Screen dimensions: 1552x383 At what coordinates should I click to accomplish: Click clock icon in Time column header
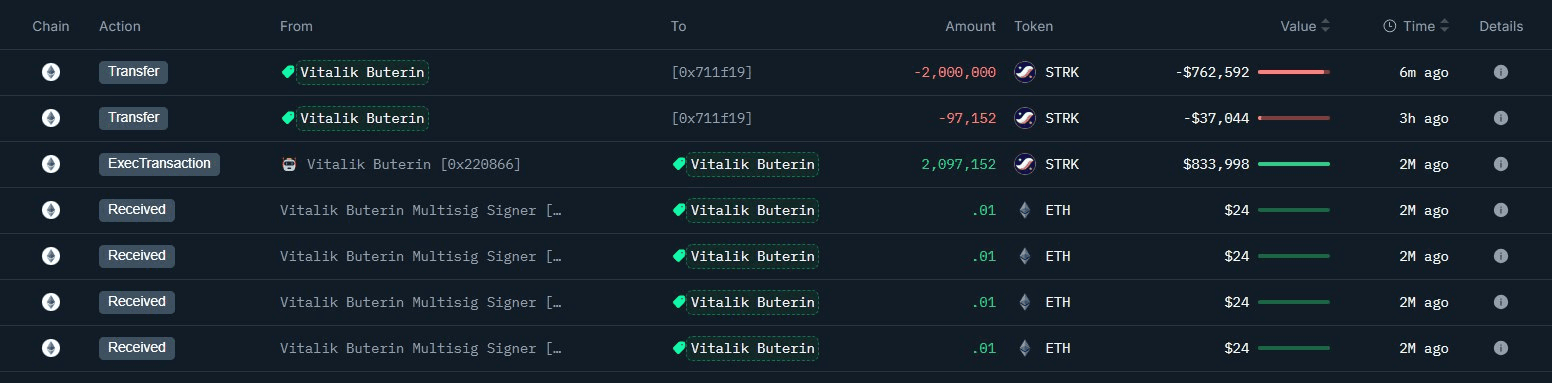click(x=1389, y=27)
